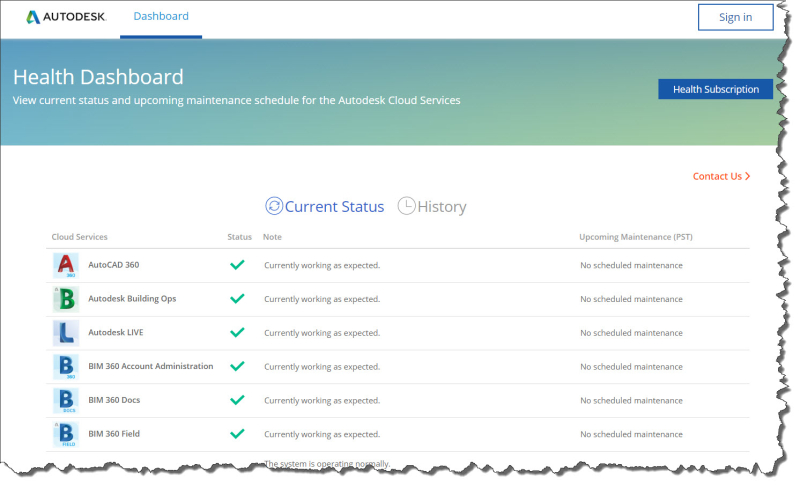The image size is (800, 486).
Task: Click the BIM 360 Field icon
Action: pyautogui.click(x=66, y=434)
